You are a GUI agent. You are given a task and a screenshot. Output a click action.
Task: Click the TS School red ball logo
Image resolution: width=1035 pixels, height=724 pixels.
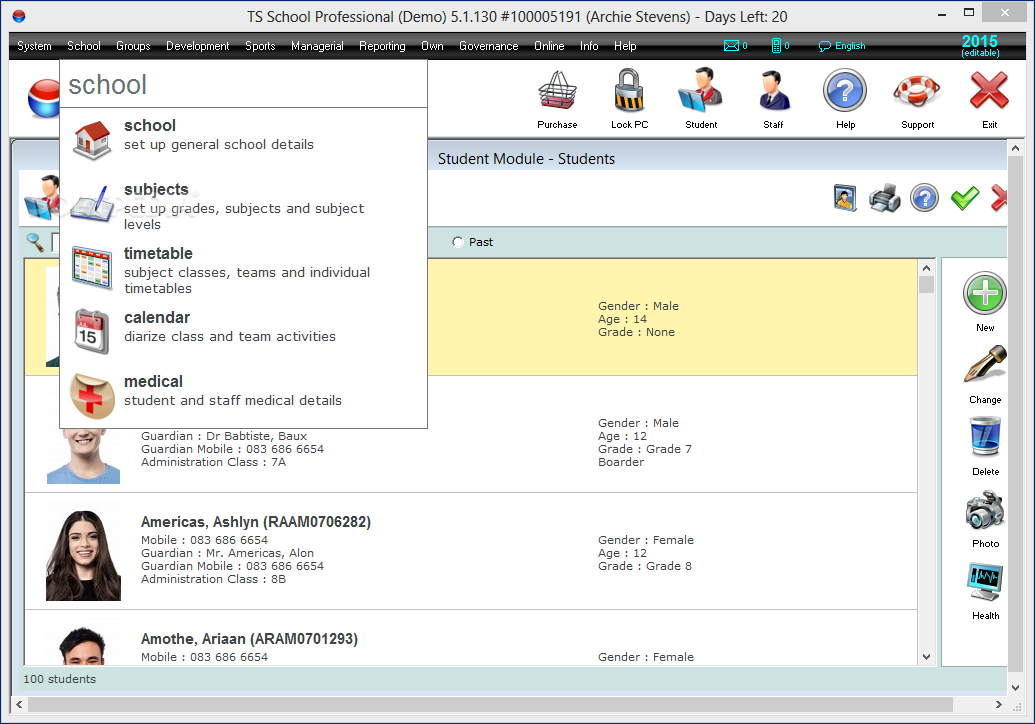tap(44, 98)
